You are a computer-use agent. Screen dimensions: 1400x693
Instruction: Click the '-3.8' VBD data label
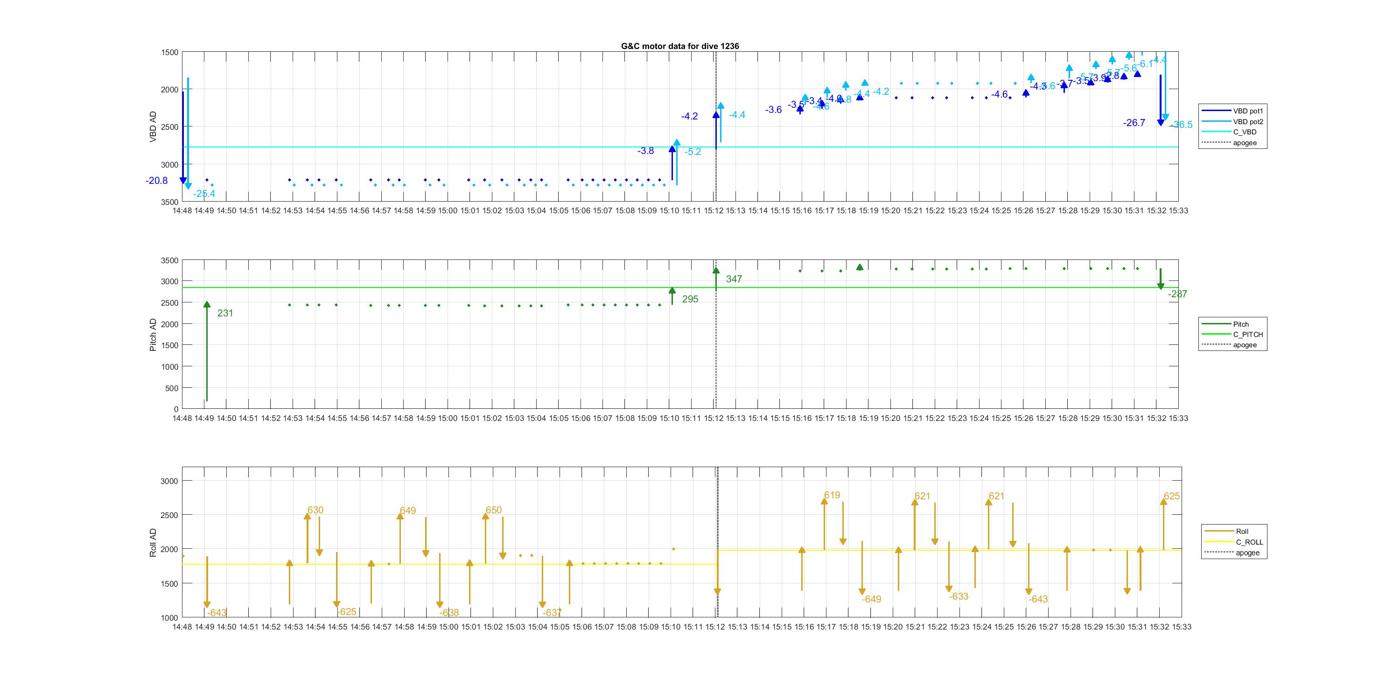point(646,151)
